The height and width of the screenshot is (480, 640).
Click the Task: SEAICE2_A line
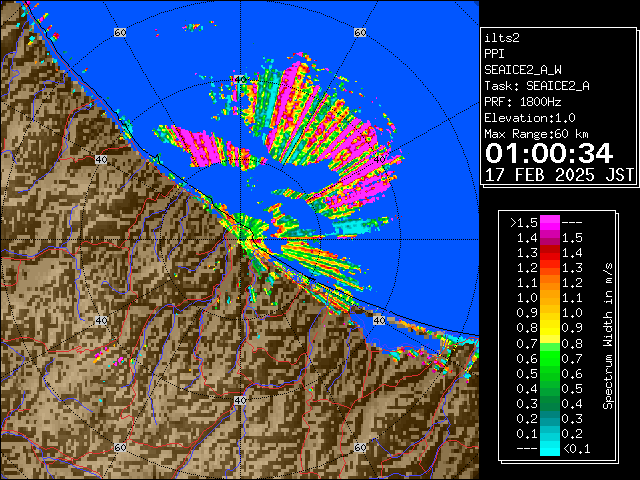click(537, 86)
